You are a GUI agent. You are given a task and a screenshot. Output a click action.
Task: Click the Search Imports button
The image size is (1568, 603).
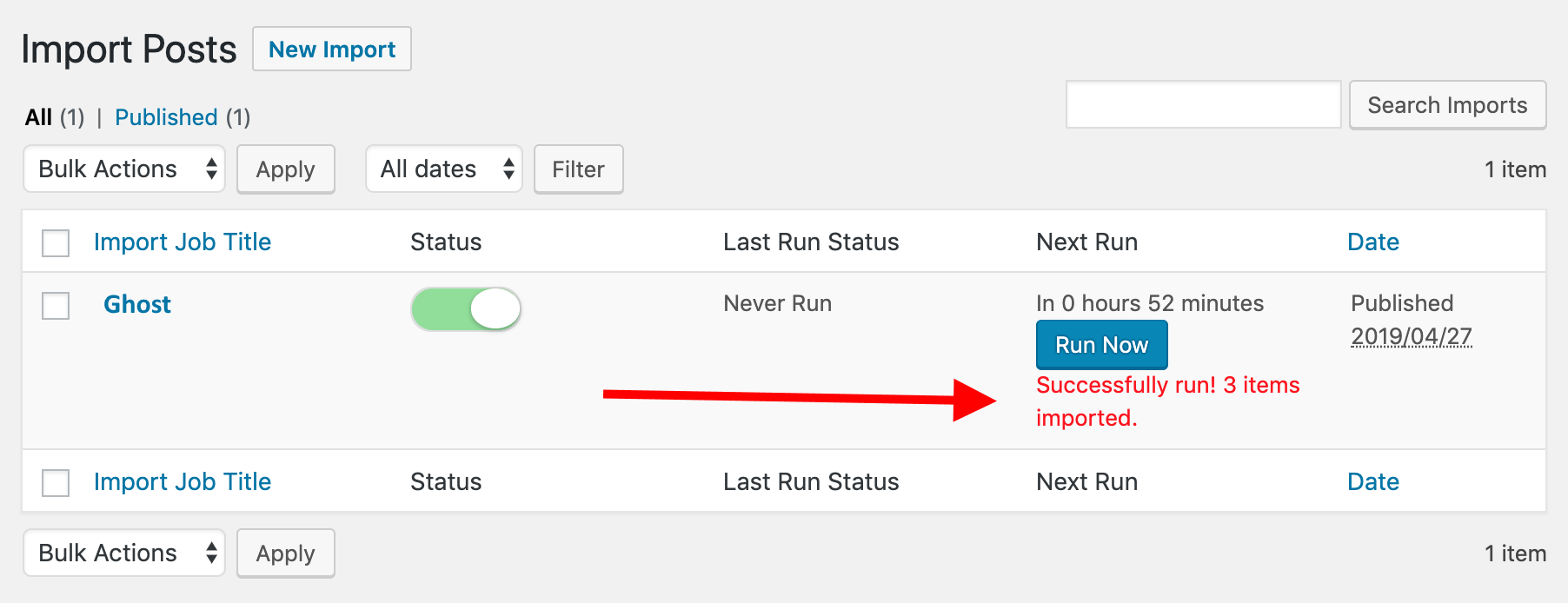(x=1447, y=104)
